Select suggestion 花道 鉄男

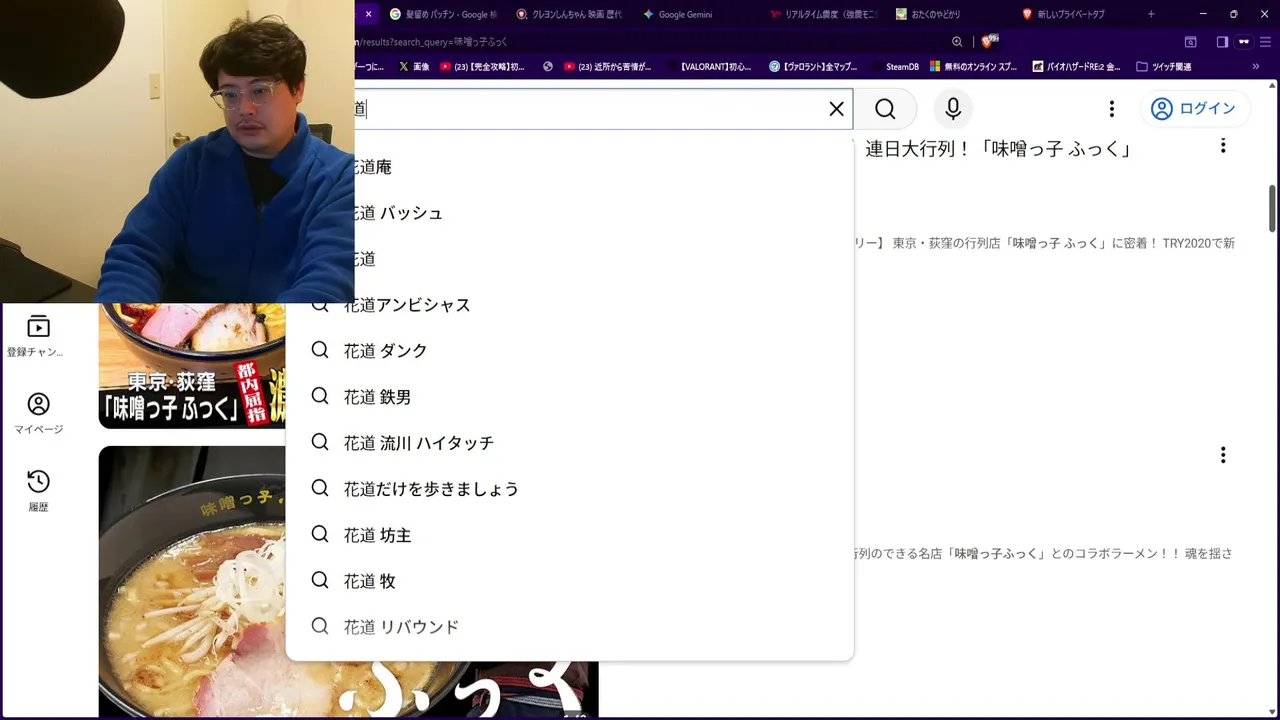[570, 397]
